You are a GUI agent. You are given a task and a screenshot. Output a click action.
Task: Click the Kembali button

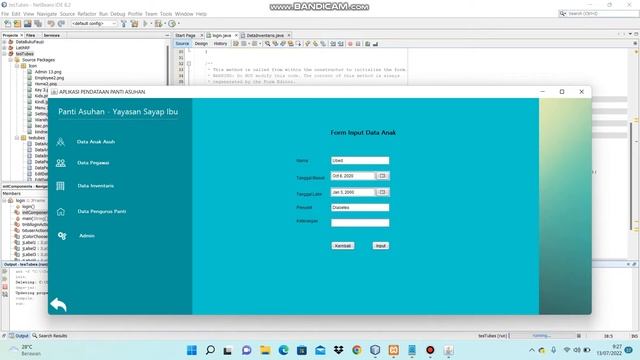(x=342, y=246)
